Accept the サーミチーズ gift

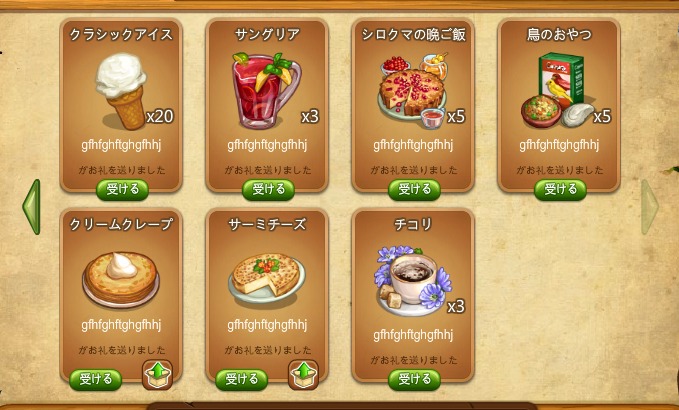pyautogui.click(x=242, y=380)
